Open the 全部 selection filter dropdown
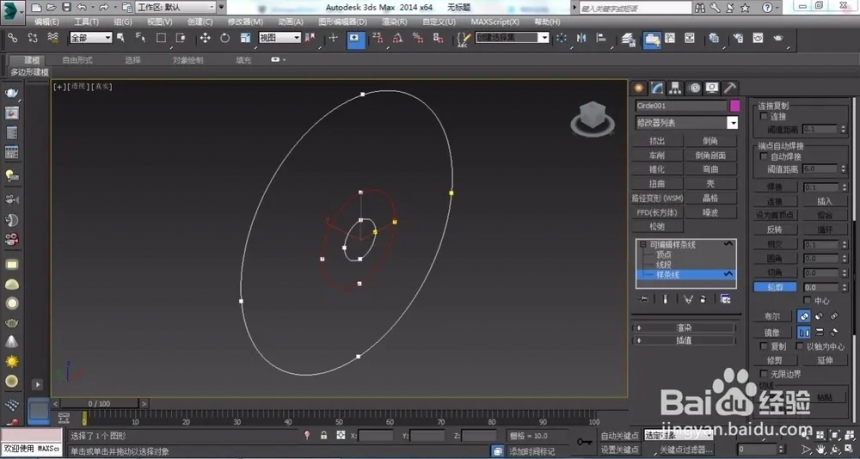 pyautogui.click(x=90, y=38)
